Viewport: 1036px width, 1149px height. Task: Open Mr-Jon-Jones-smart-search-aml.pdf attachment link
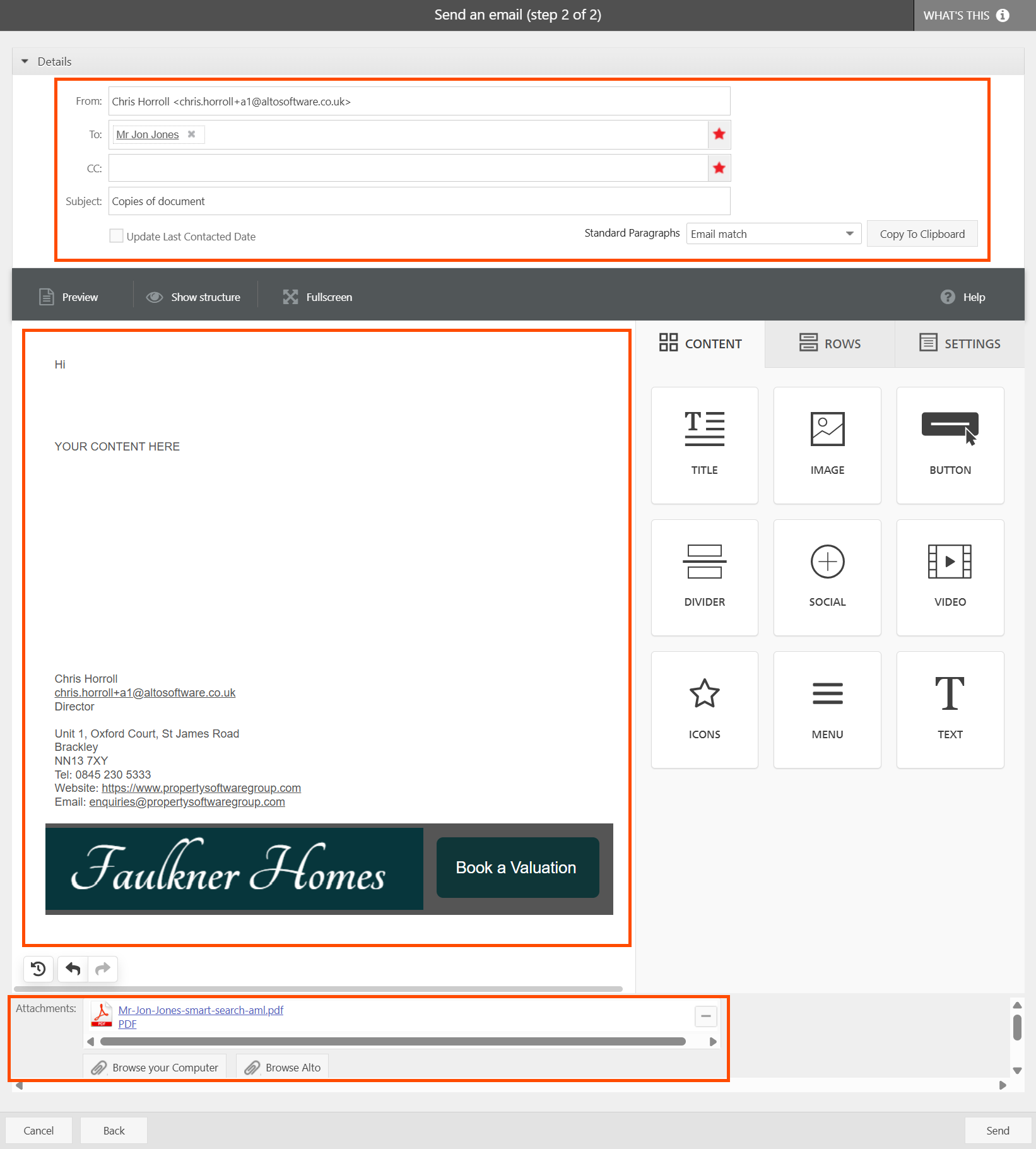coord(201,1010)
